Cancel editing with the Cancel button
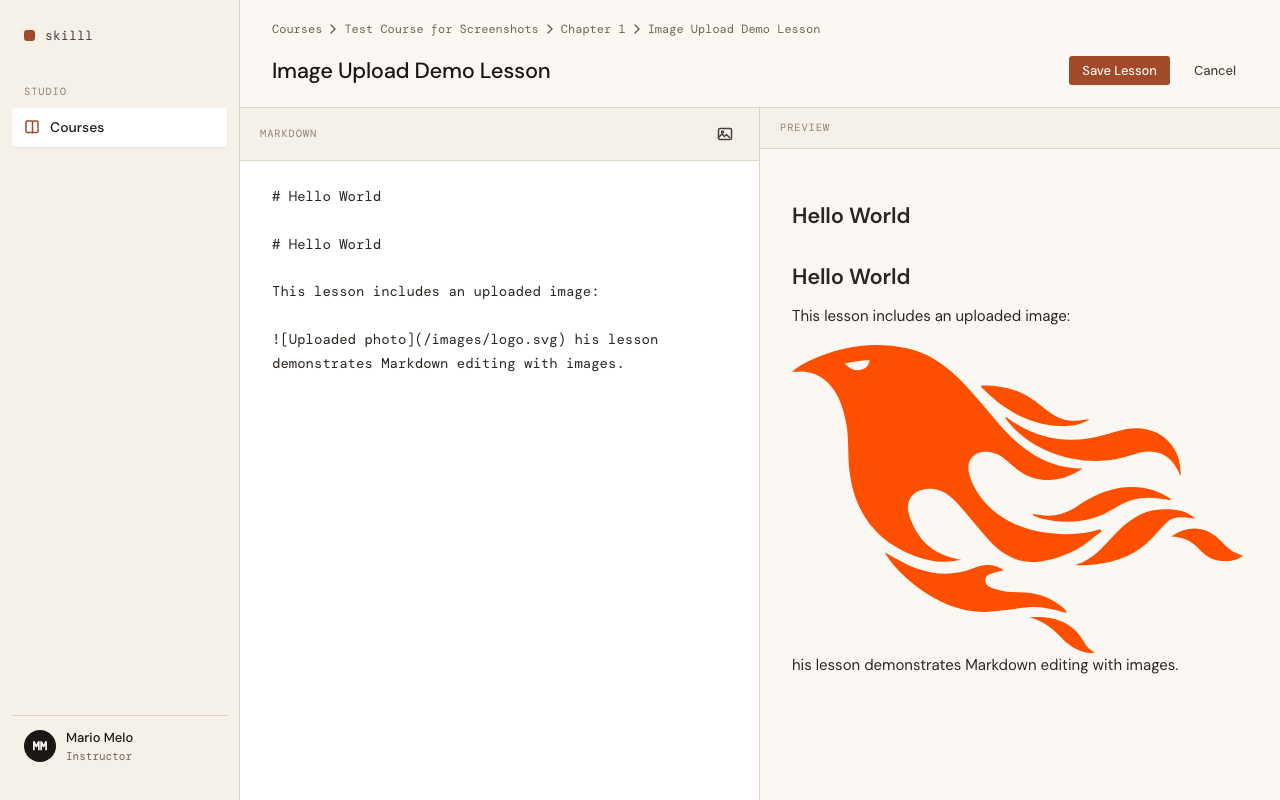Viewport: 1280px width, 800px height. [x=1215, y=70]
